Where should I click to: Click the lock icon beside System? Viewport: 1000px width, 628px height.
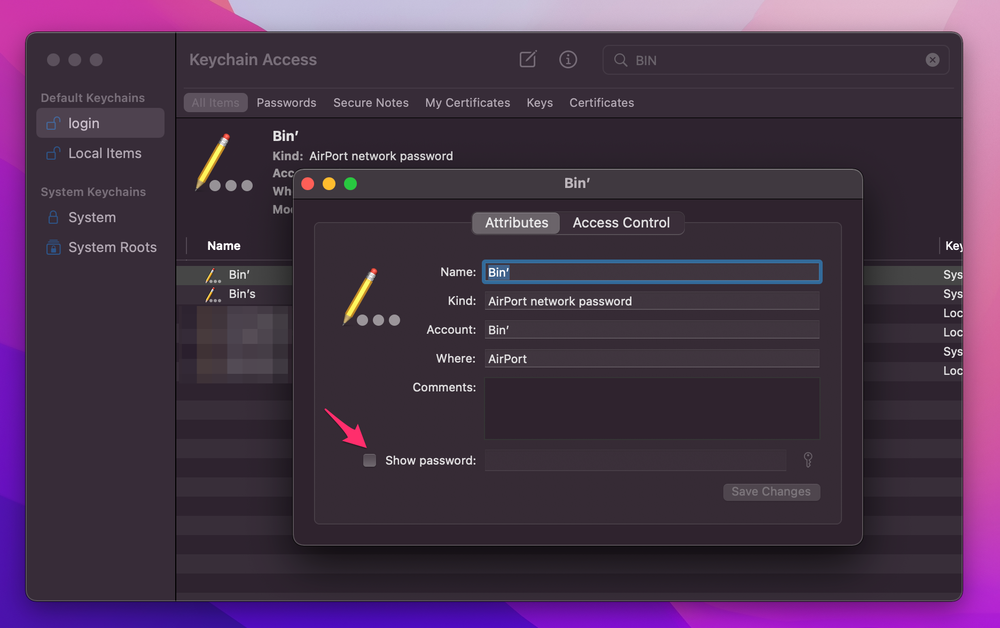pos(54,217)
